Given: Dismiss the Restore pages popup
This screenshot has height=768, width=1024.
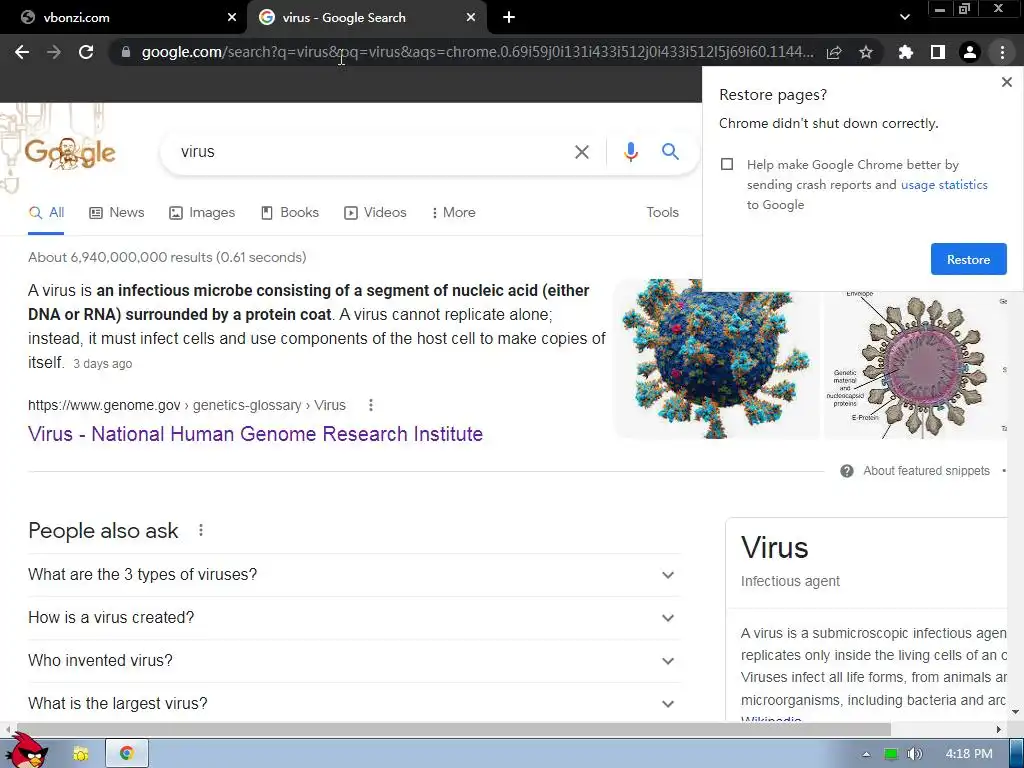Looking at the screenshot, I should tap(1006, 82).
